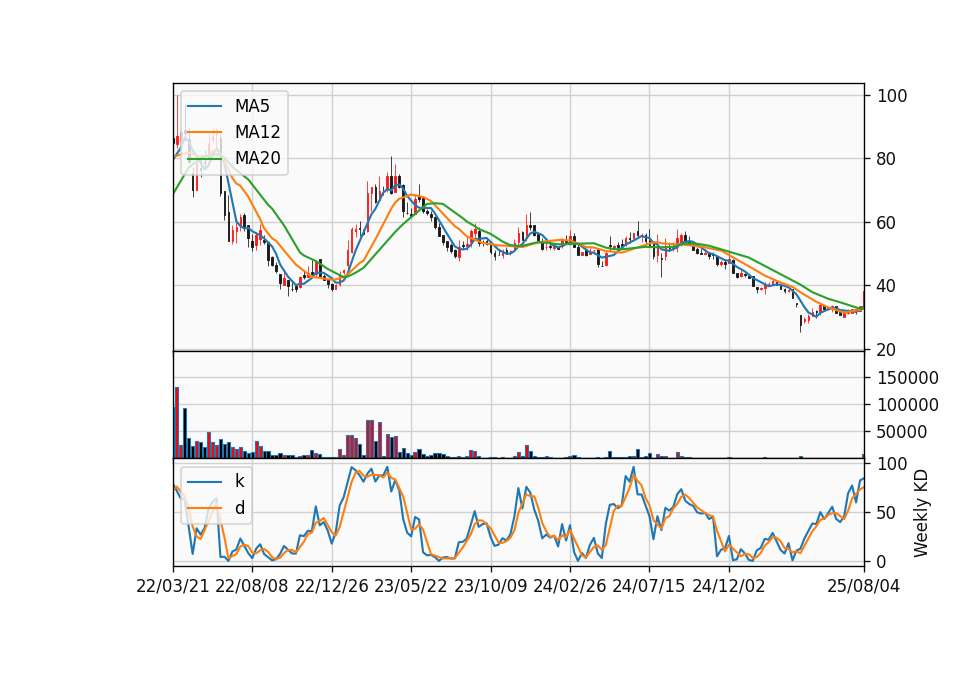Click the 24/07/15 date axis label
This screenshot has width=960, height=690.
click(x=649, y=586)
